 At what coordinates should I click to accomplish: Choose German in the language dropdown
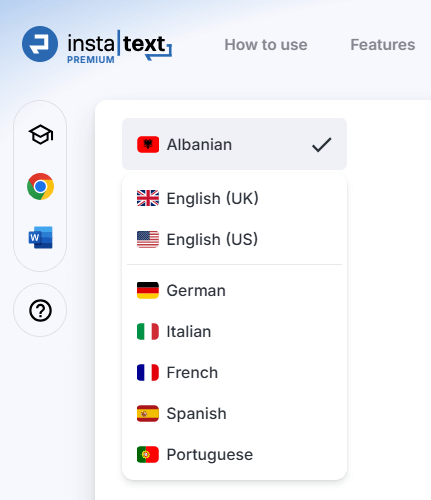click(234, 290)
